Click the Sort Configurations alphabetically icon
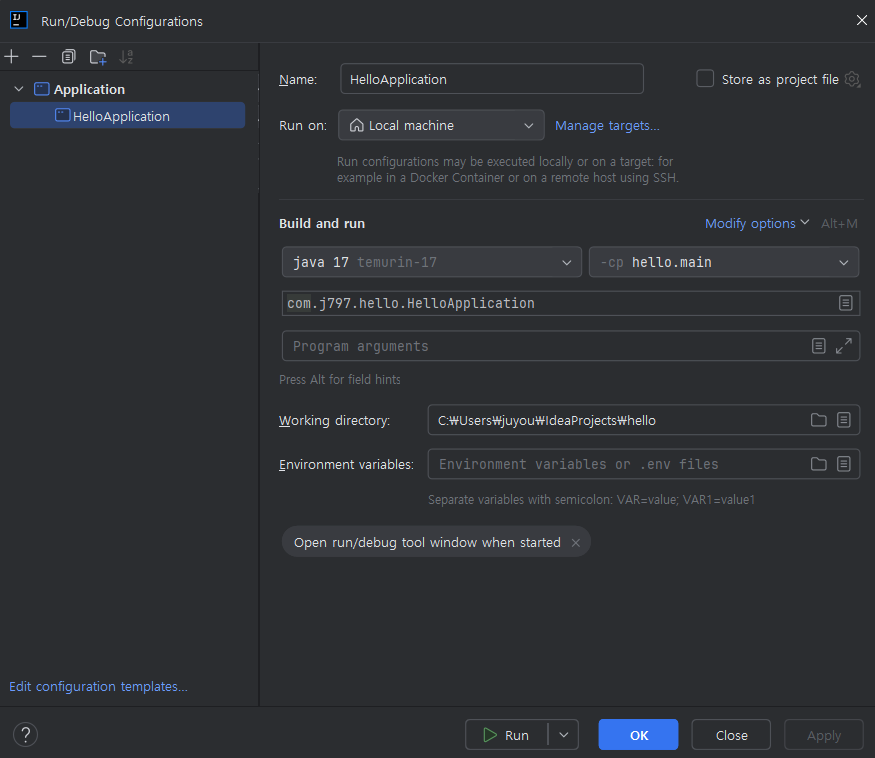Viewport: 875px width, 758px height. click(126, 57)
